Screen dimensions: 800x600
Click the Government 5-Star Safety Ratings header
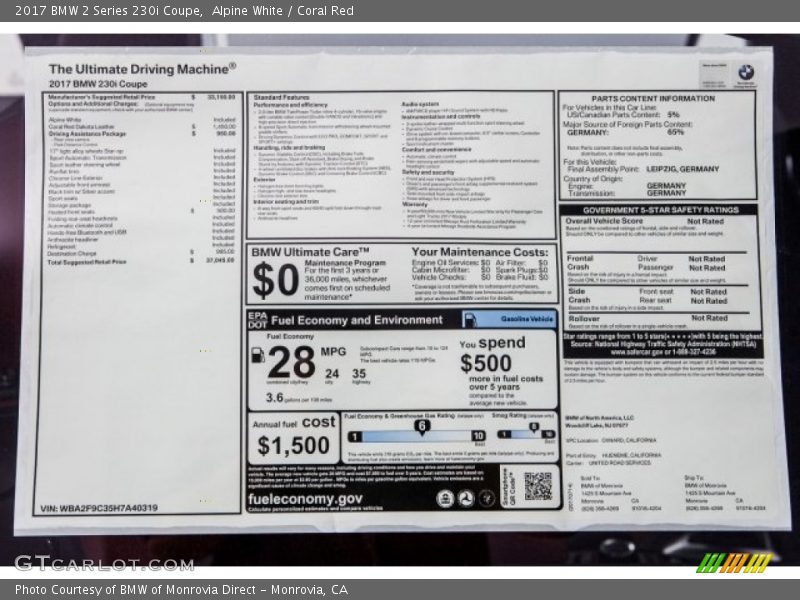click(660, 210)
